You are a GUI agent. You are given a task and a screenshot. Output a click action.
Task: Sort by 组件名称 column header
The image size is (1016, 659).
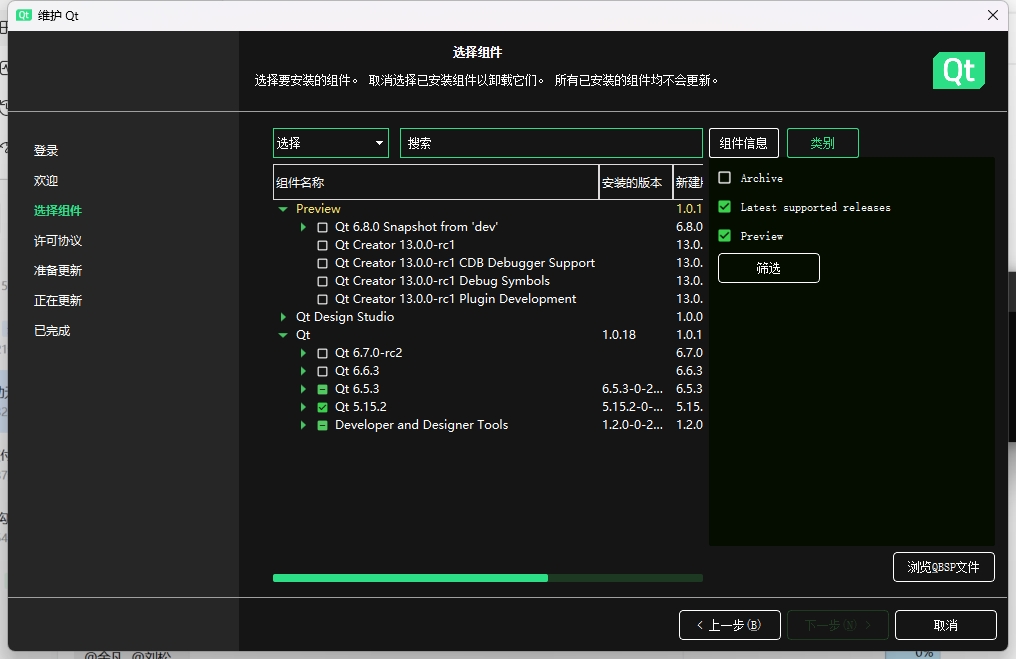[x=435, y=182]
